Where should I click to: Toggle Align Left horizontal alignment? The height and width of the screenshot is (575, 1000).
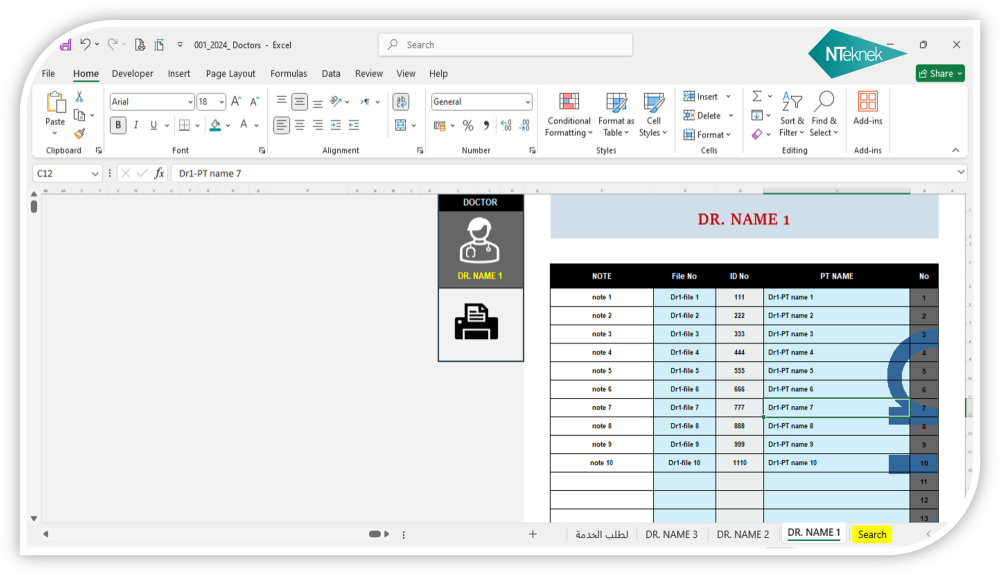pos(281,125)
